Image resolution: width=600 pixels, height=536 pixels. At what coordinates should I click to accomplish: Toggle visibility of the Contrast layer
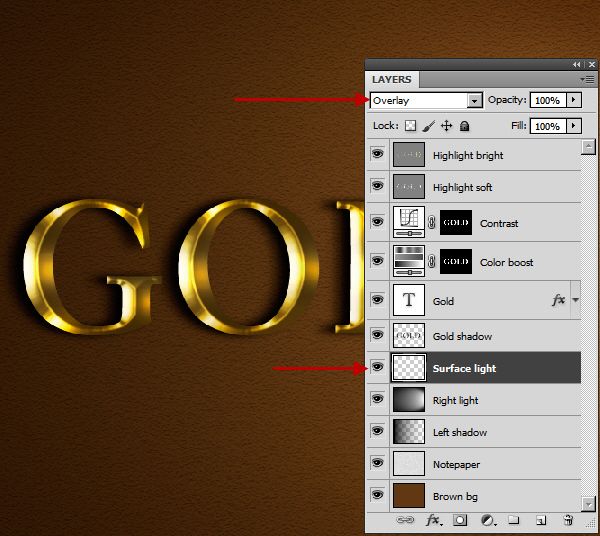pyautogui.click(x=377, y=222)
